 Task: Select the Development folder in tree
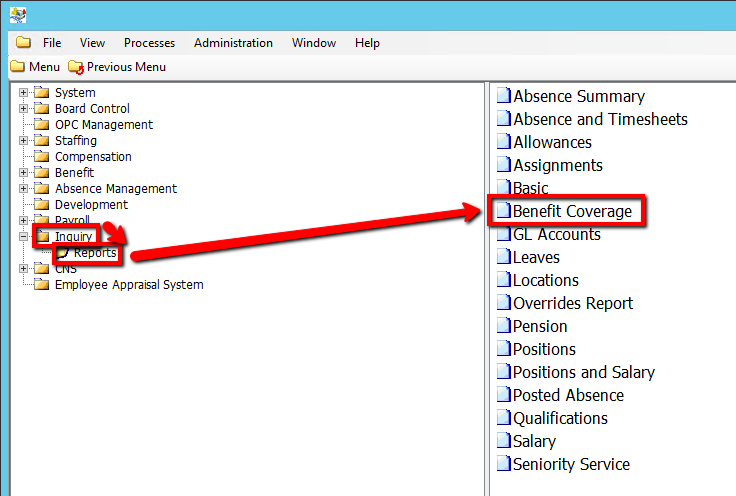coord(91,205)
